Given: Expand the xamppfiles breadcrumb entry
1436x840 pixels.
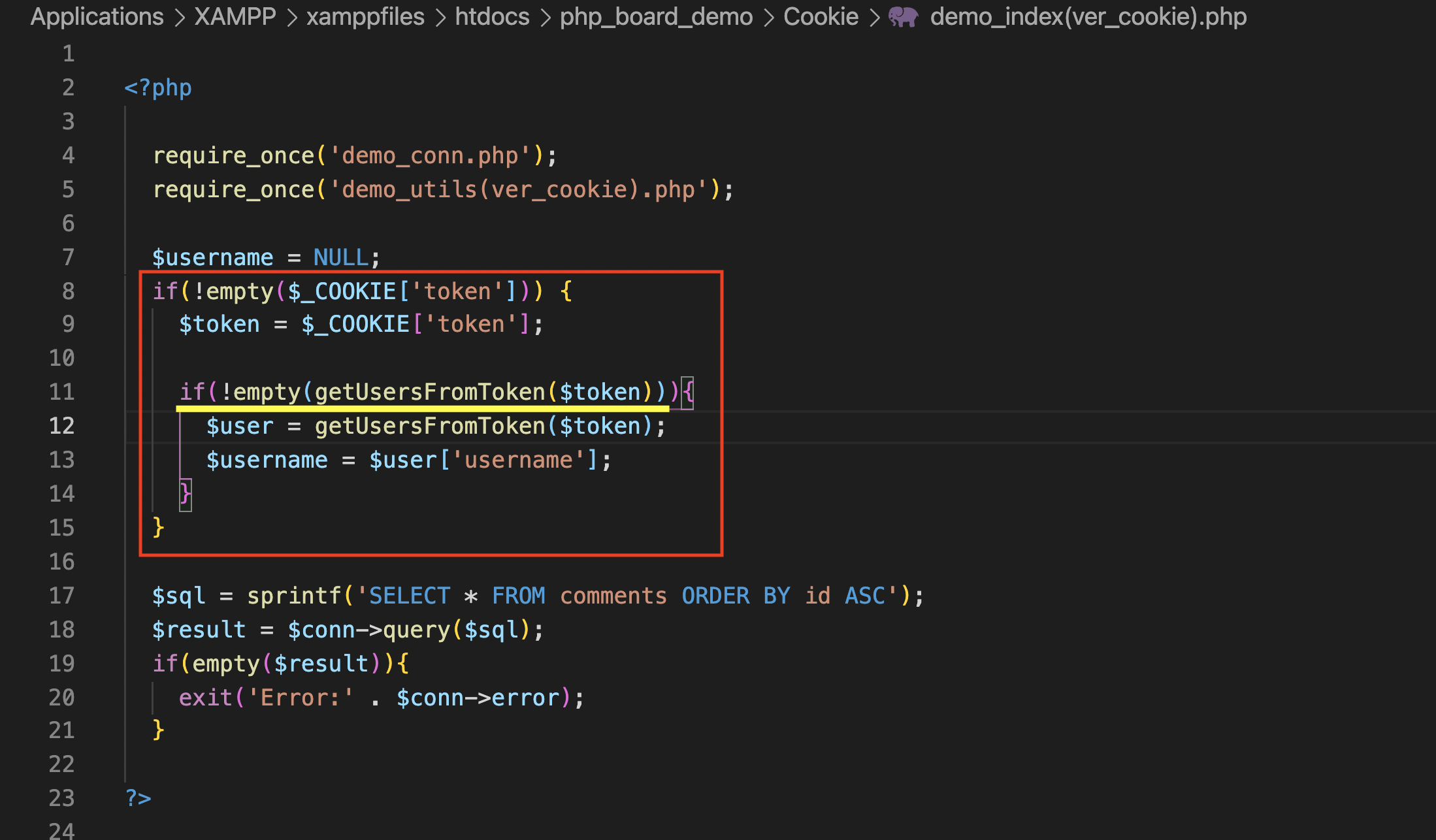Looking at the screenshot, I should click(x=365, y=17).
